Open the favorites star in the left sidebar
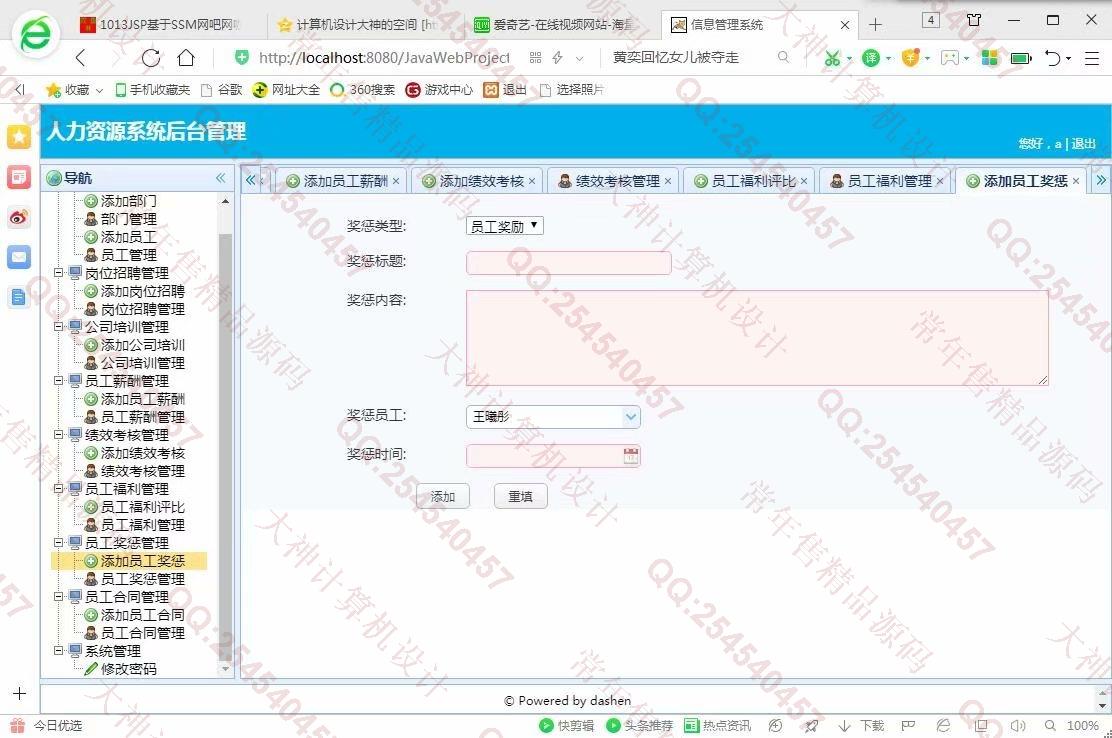This screenshot has height=738, width=1112. [x=18, y=136]
